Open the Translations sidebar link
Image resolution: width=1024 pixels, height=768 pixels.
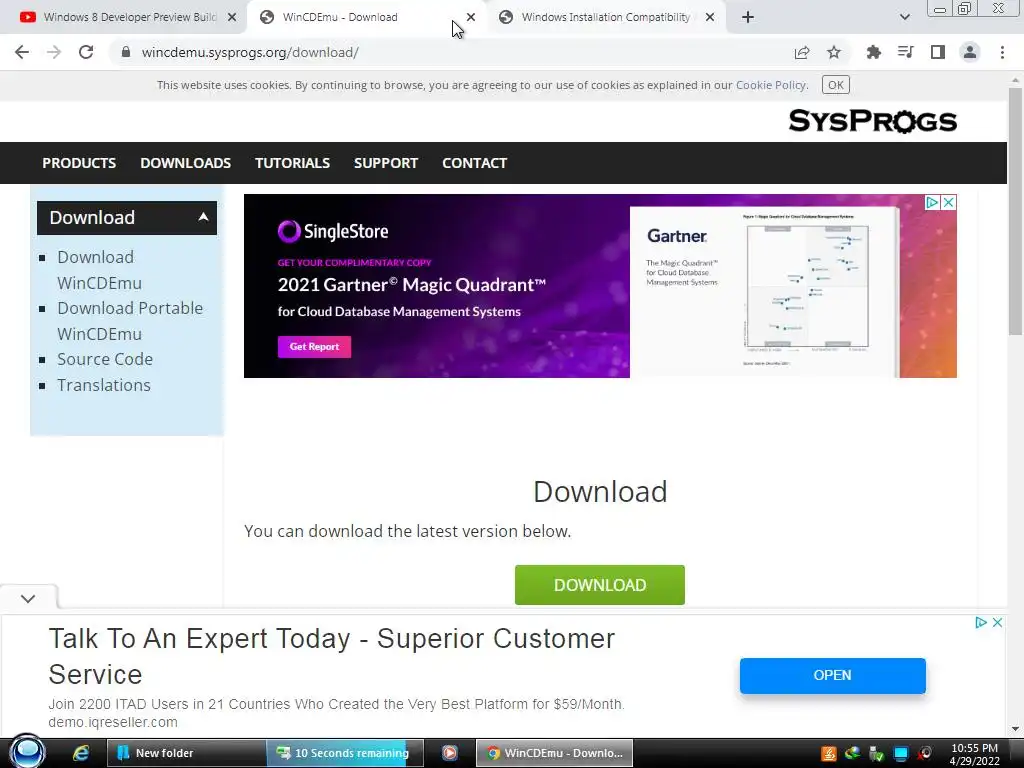104,385
